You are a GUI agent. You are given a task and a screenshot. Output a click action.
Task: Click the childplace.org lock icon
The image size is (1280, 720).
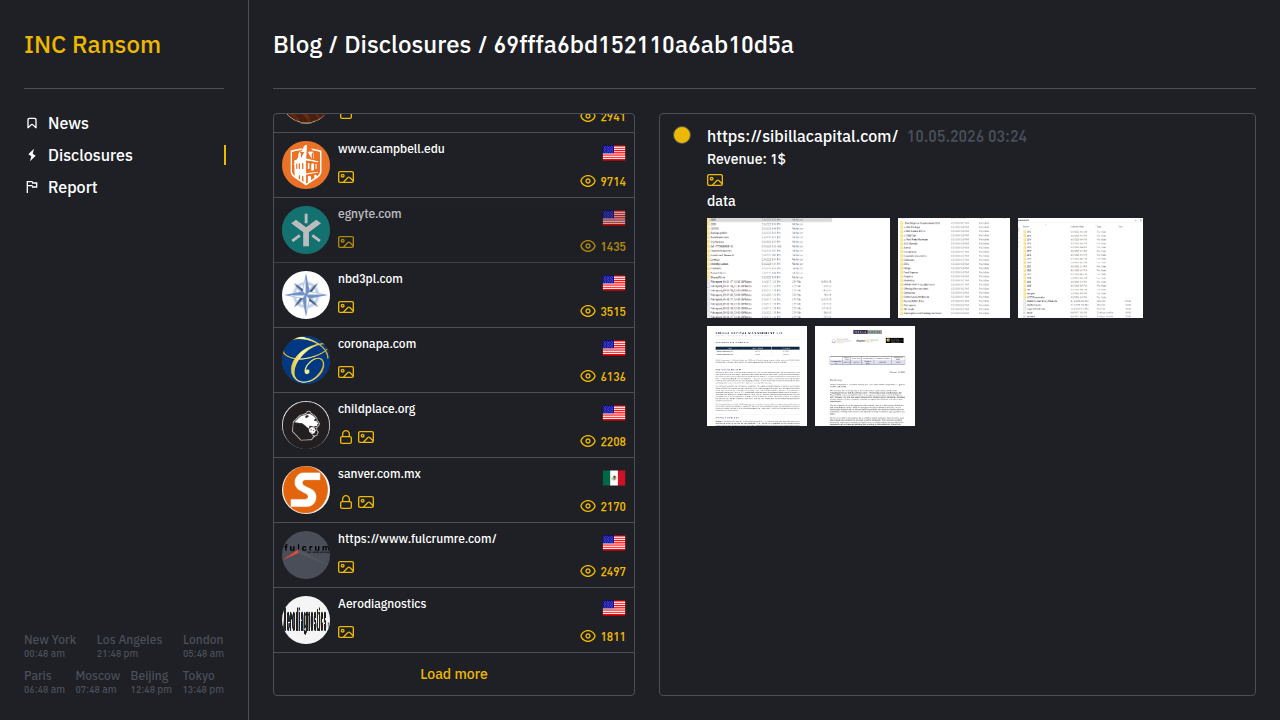click(x=346, y=437)
